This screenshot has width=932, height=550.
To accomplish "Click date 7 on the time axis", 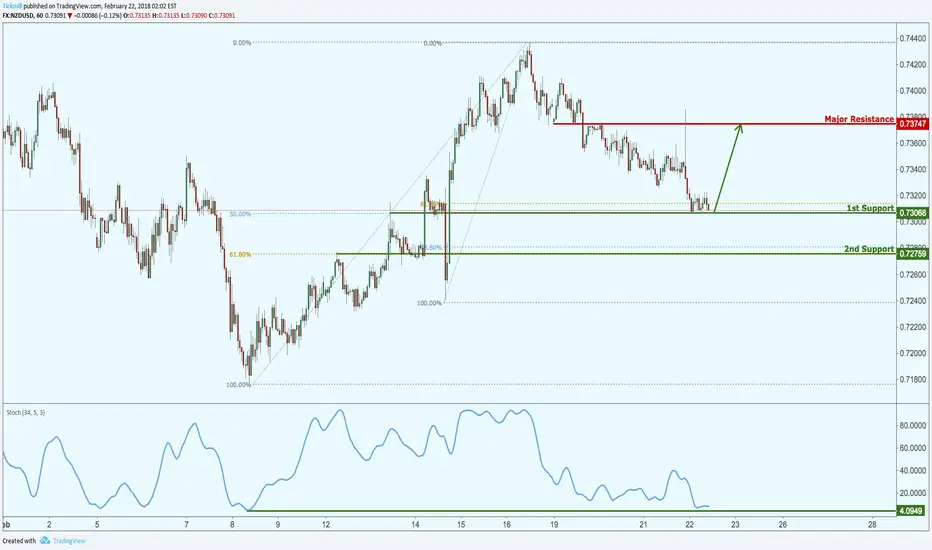I will [x=187, y=525].
